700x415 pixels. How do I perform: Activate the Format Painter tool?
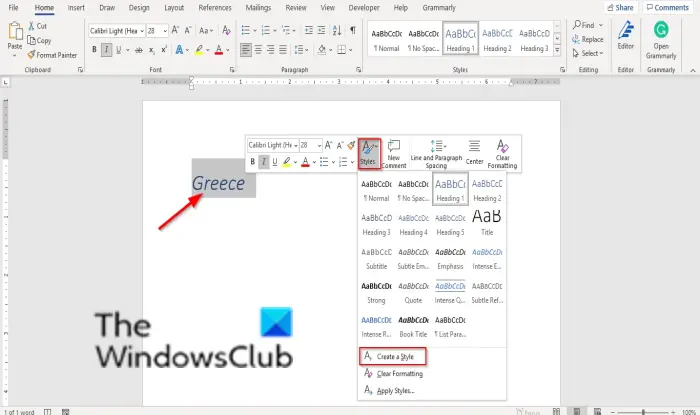tap(52, 55)
